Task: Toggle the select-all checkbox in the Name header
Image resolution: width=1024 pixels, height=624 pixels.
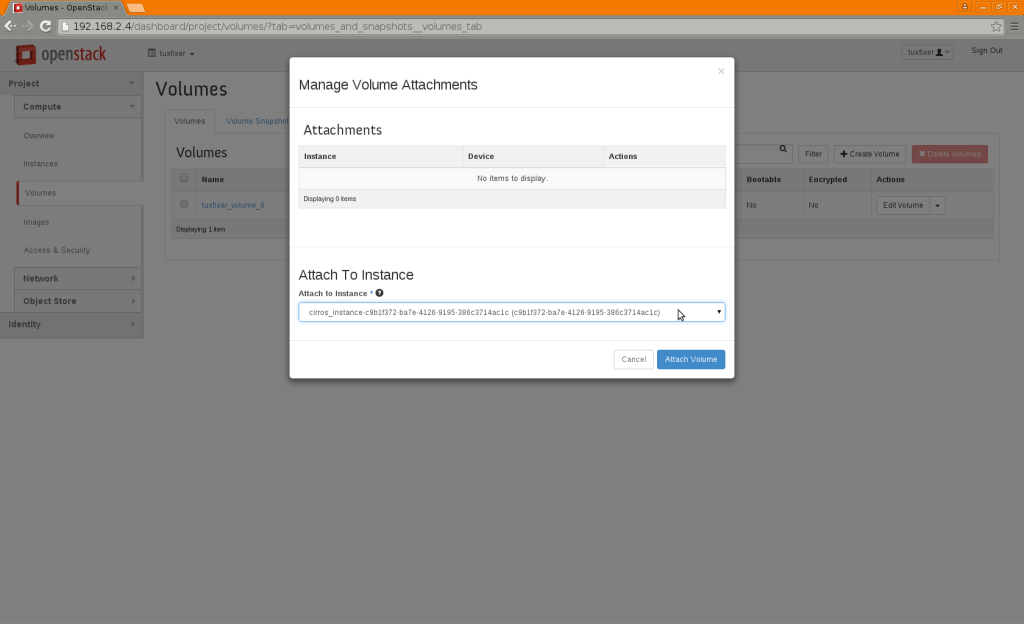Action: coord(182,178)
